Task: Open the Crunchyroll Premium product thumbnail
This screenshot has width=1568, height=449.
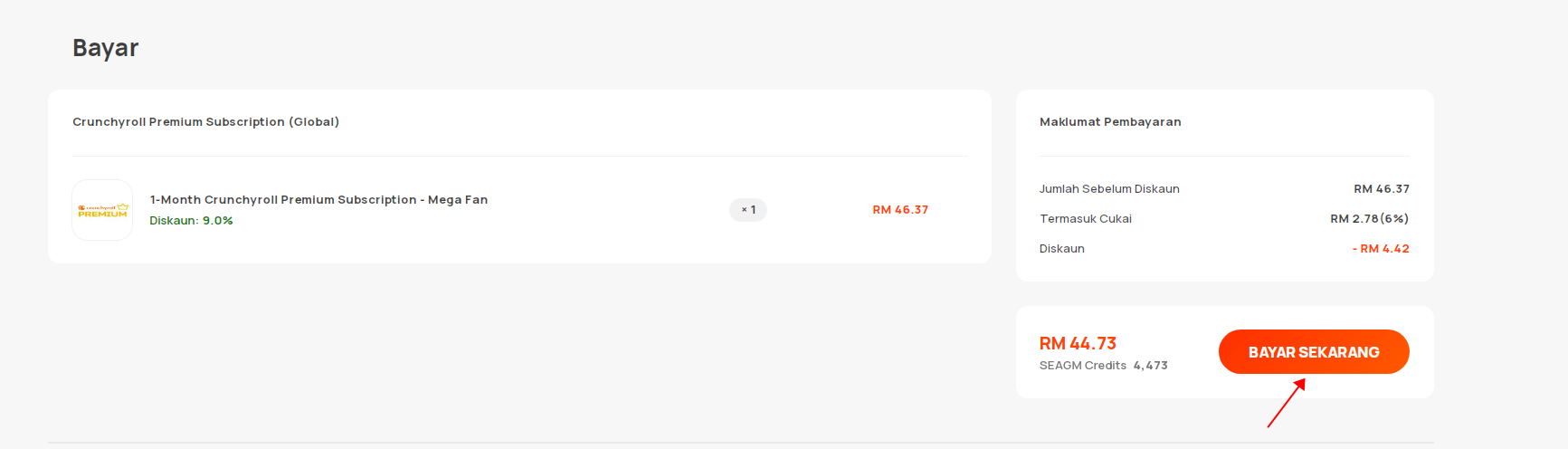Action: pyautogui.click(x=102, y=210)
